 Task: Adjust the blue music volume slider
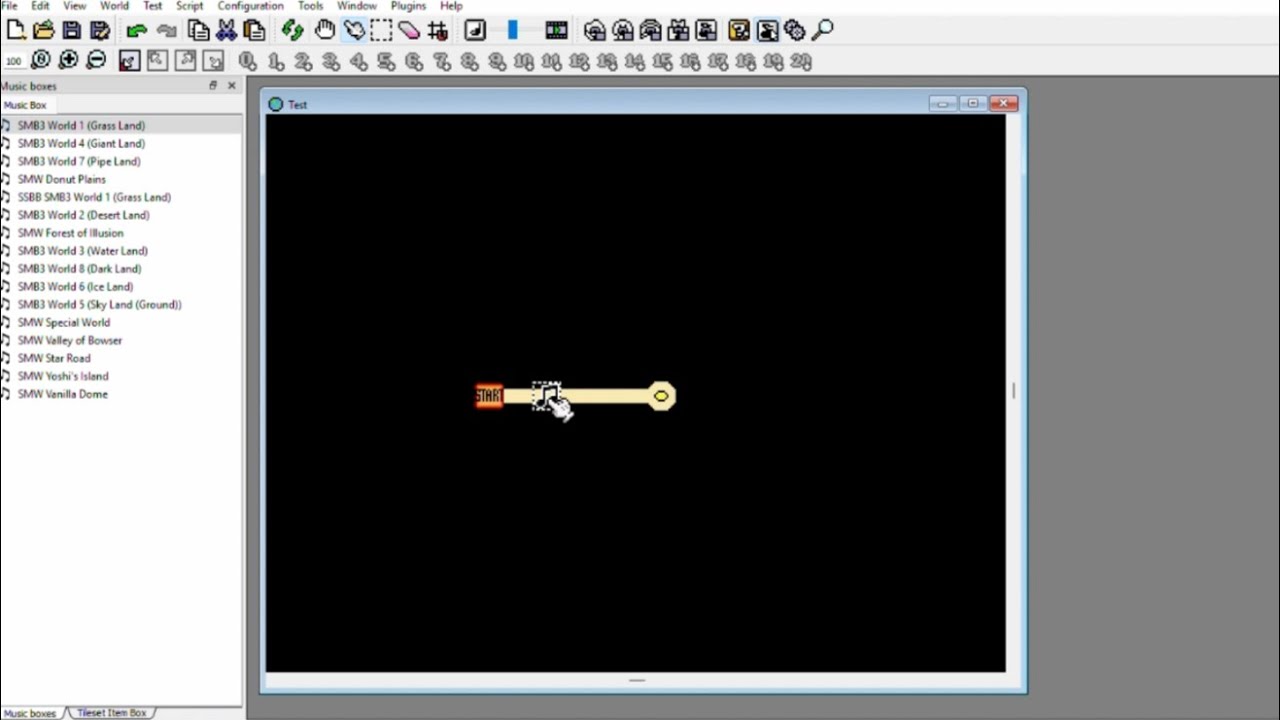coord(512,30)
